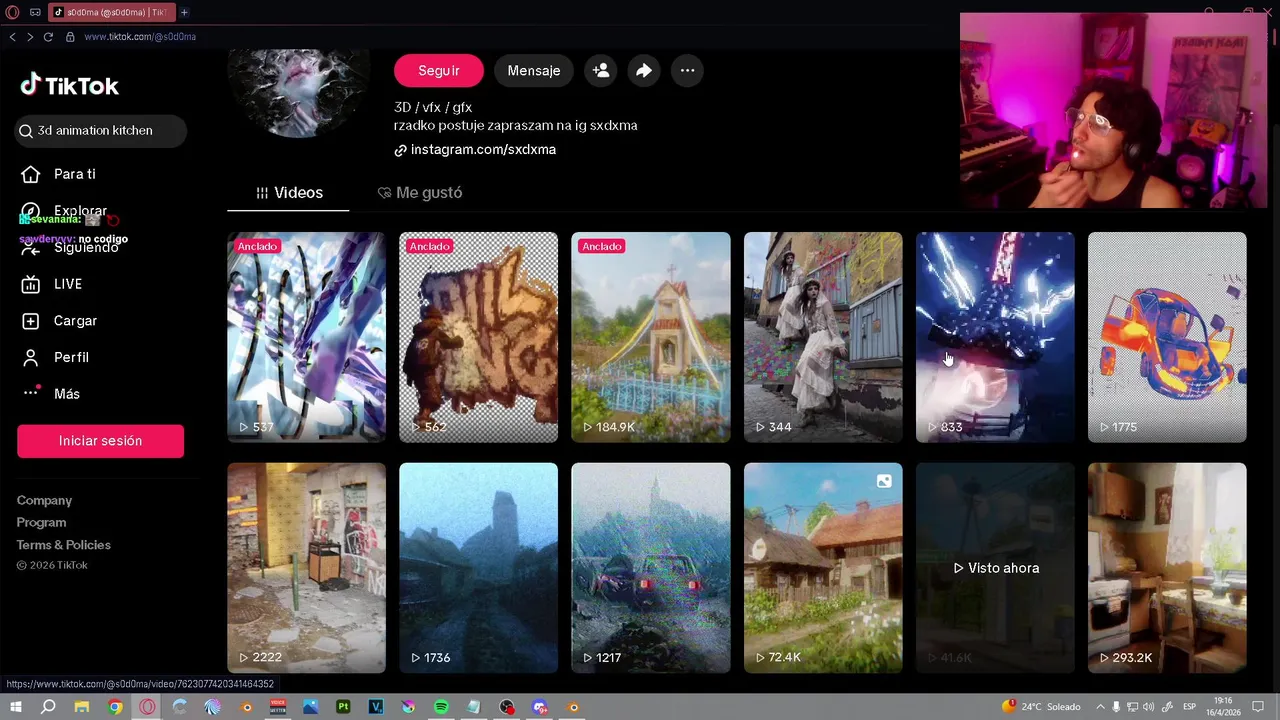The width and height of the screenshot is (1280, 720).
Task: Open a new tab with plus
Action: (184, 12)
